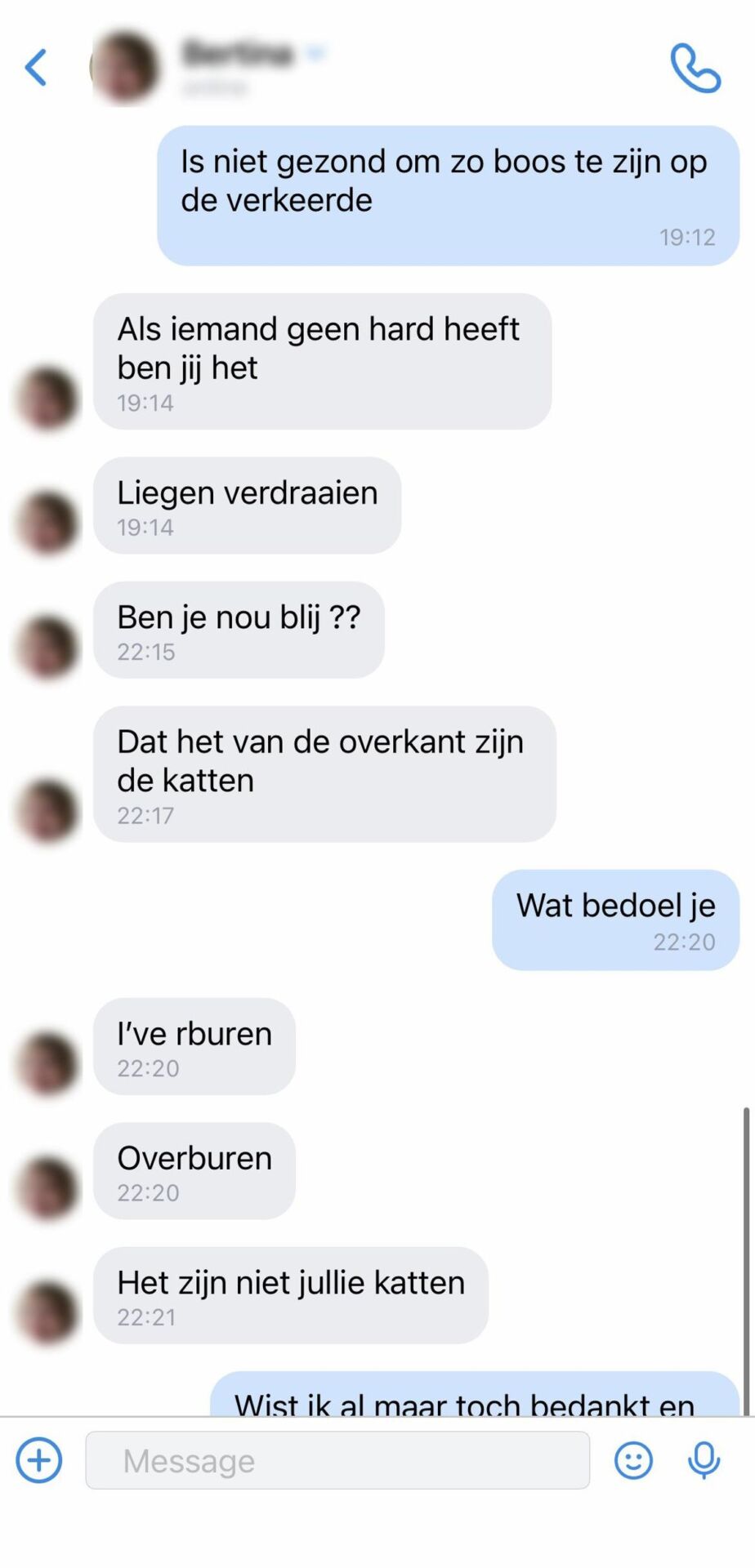Screen dimensions: 755x1568
Task: Tap the 'Als iemand geen hard heeft' bubble
Action: point(322,361)
